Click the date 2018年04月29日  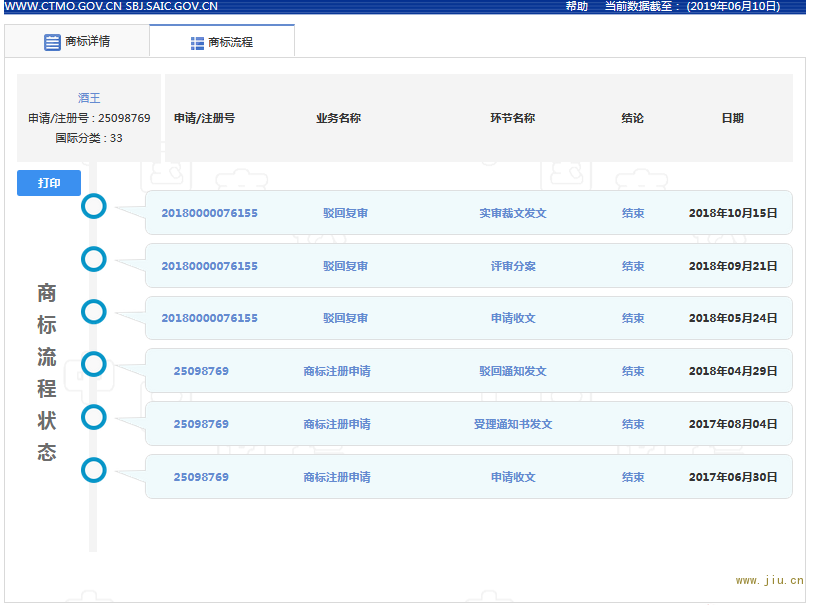733,371
